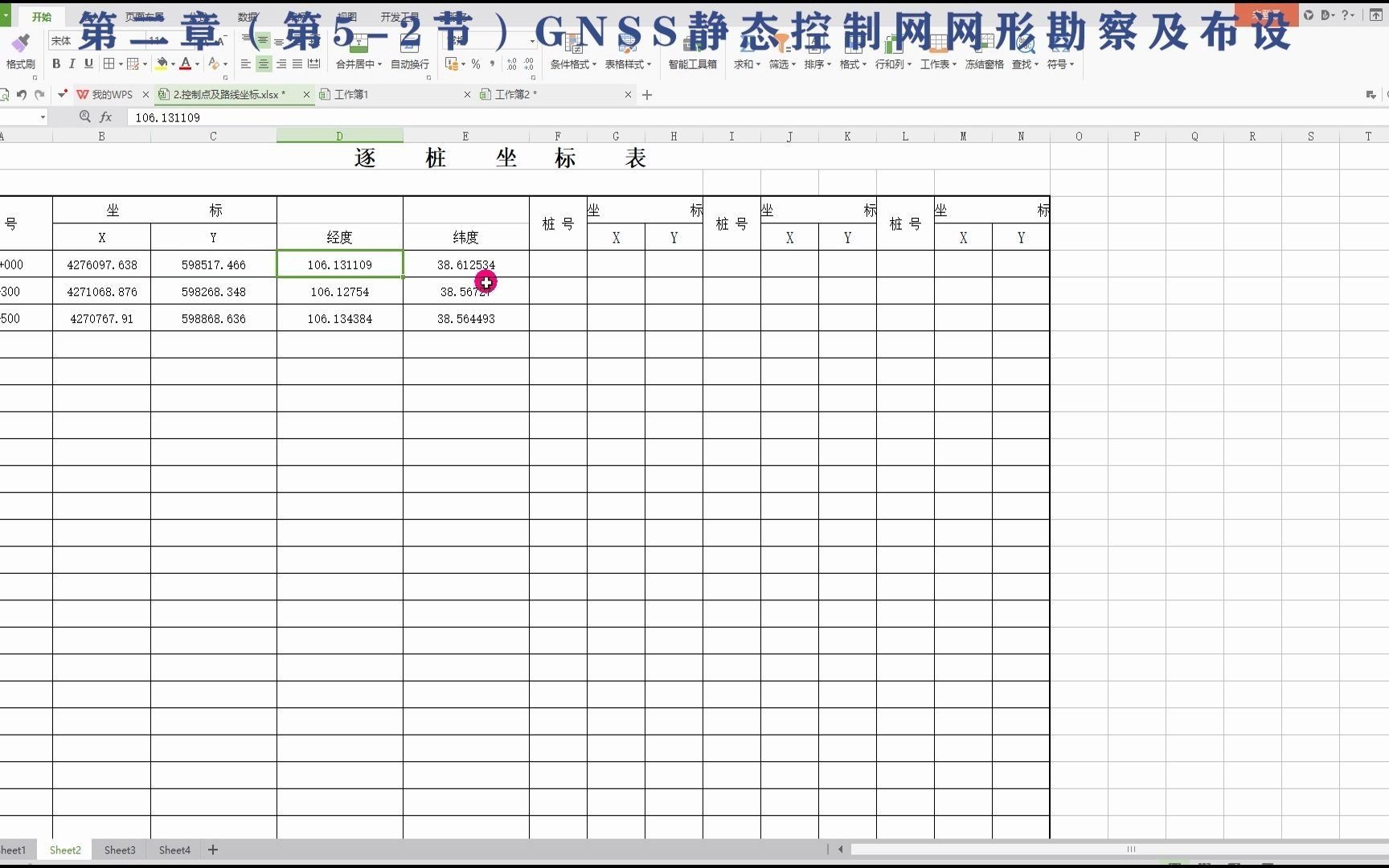
Task: Click the borders icon
Action: click(109, 63)
